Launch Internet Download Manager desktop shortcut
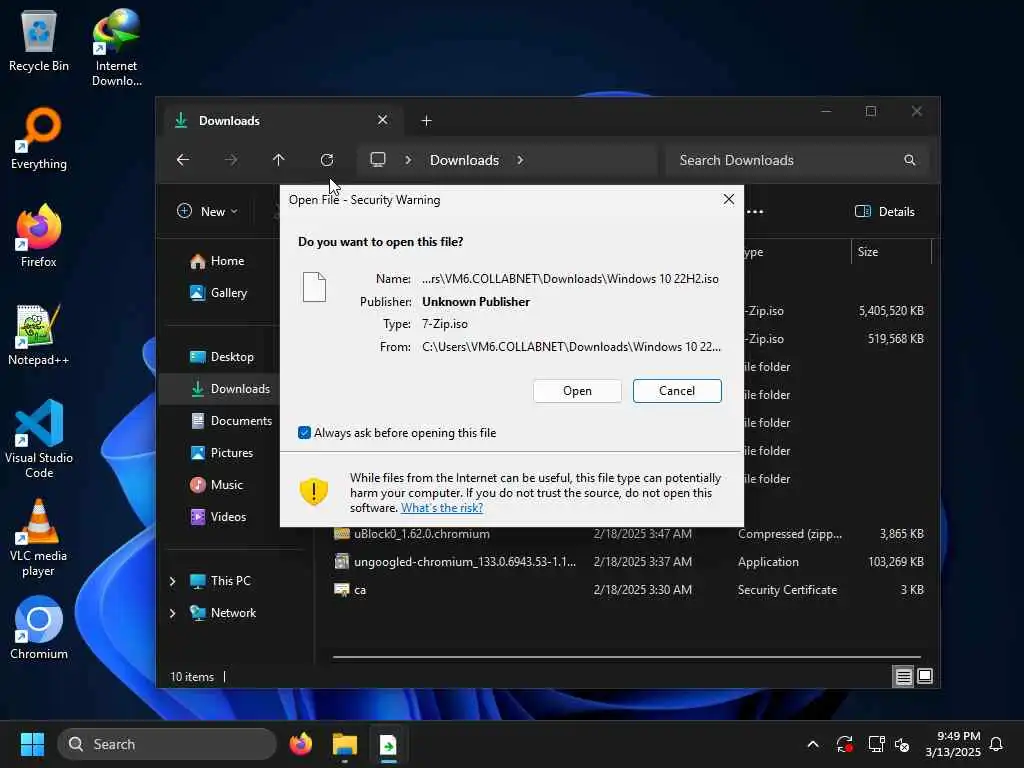Viewport: 1024px width, 768px height. click(x=116, y=47)
